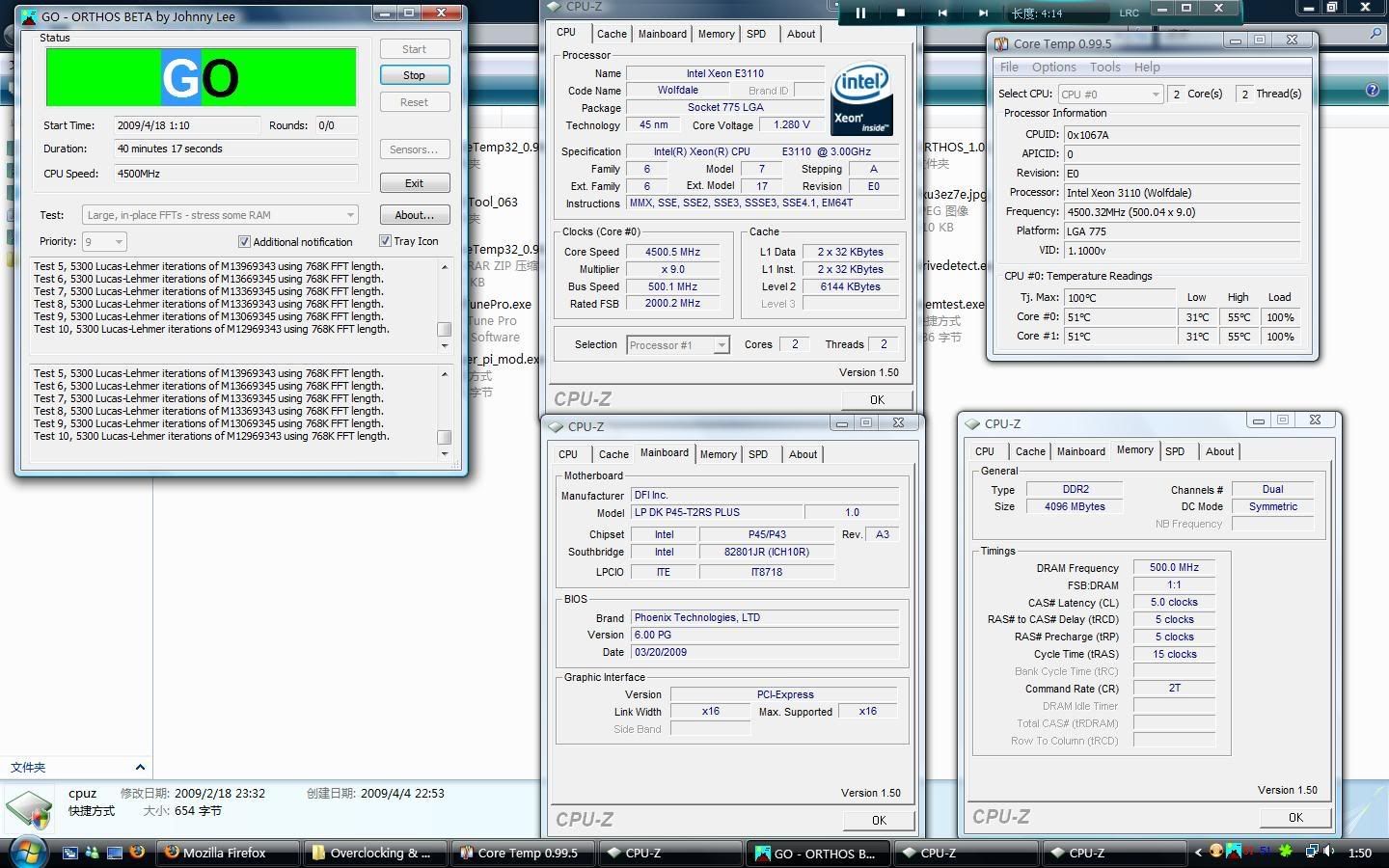Click the stop button in the media player bar
1389x868 pixels.
901,13
